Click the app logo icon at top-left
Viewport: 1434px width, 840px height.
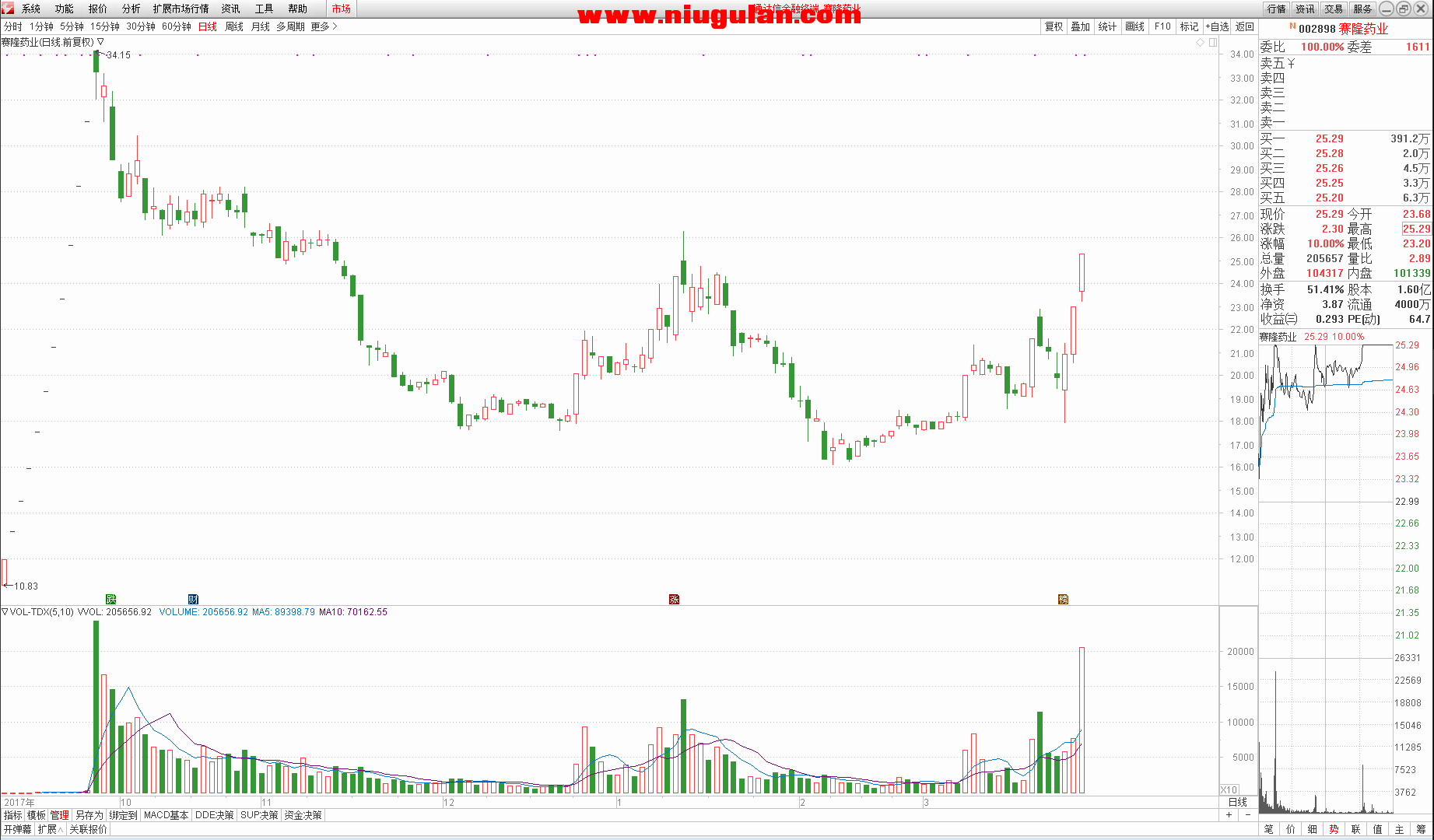(x=7, y=8)
